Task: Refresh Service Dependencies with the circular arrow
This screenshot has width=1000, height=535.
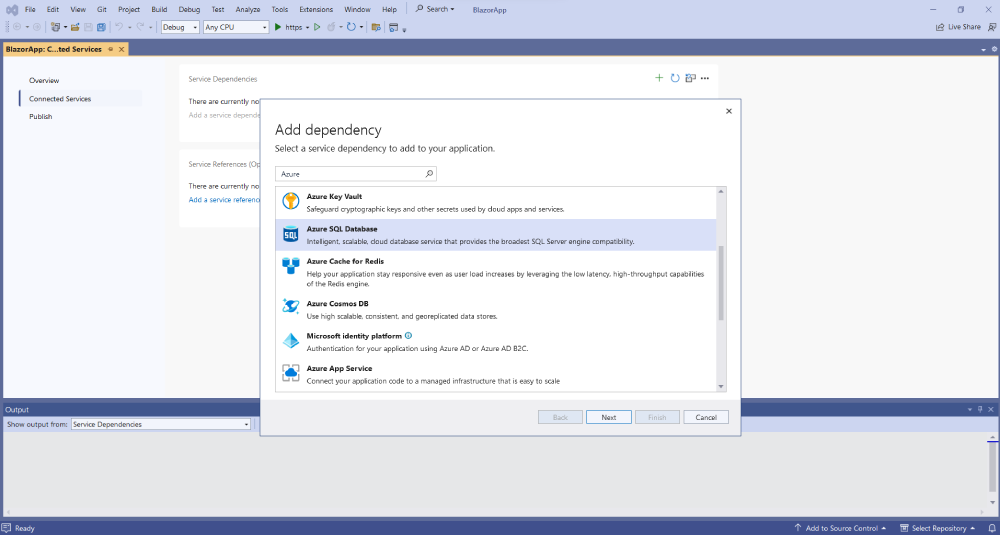Action: pyautogui.click(x=675, y=78)
